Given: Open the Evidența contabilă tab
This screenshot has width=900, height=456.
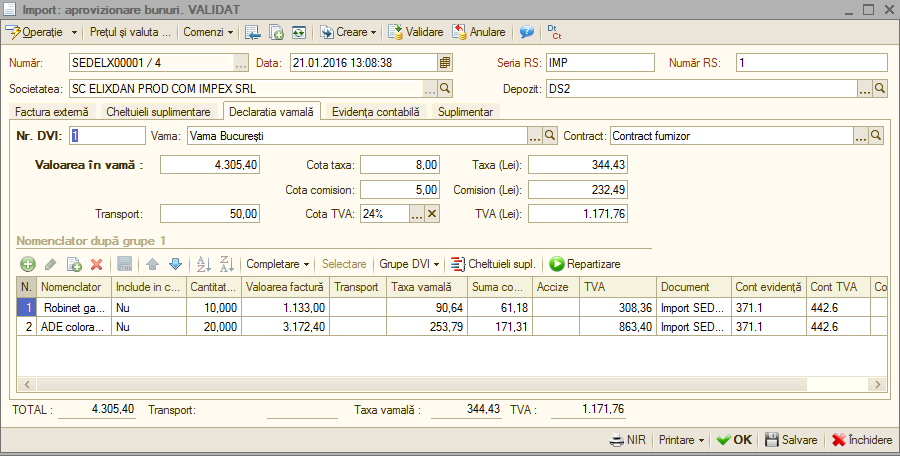Looking at the screenshot, I should coord(375,112).
